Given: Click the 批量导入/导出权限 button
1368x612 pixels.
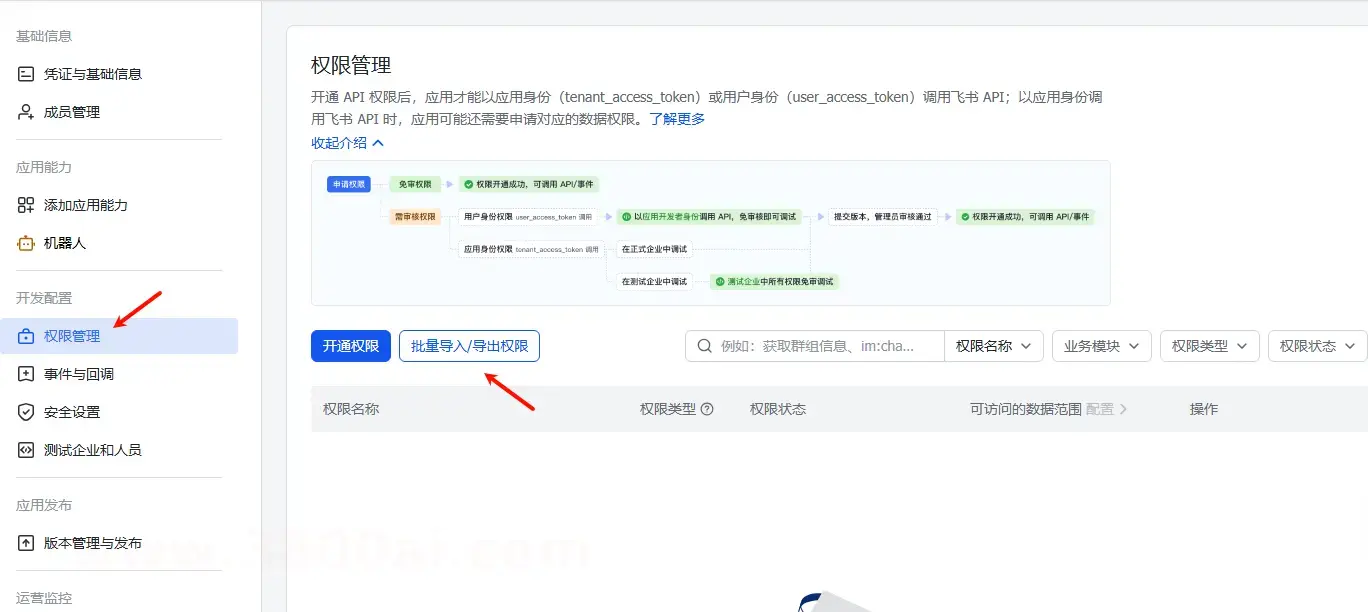Looking at the screenshot, I should click(469, 346).
